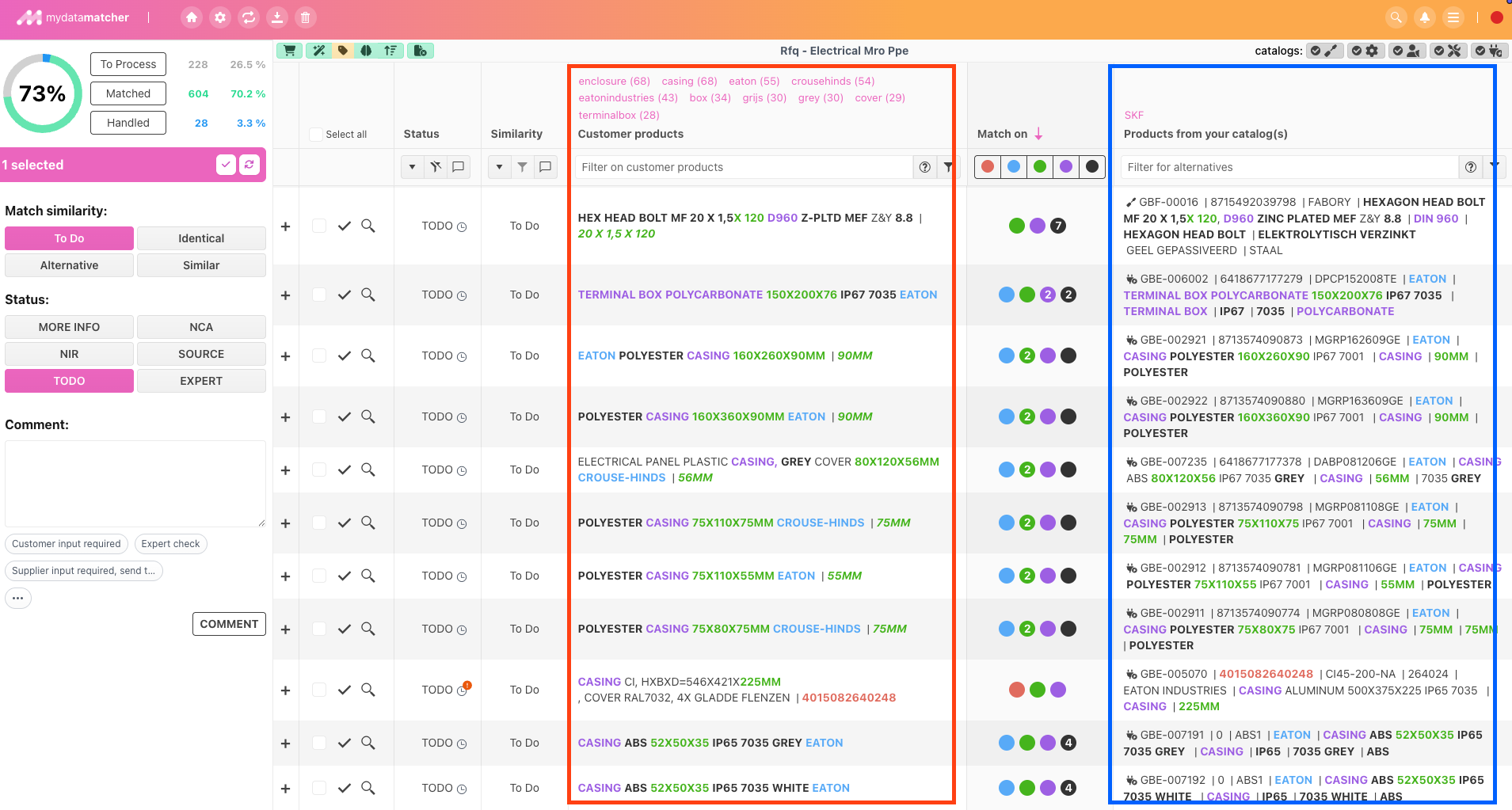
Task: Set status to MORE INFO
Action: coord(70,327)
